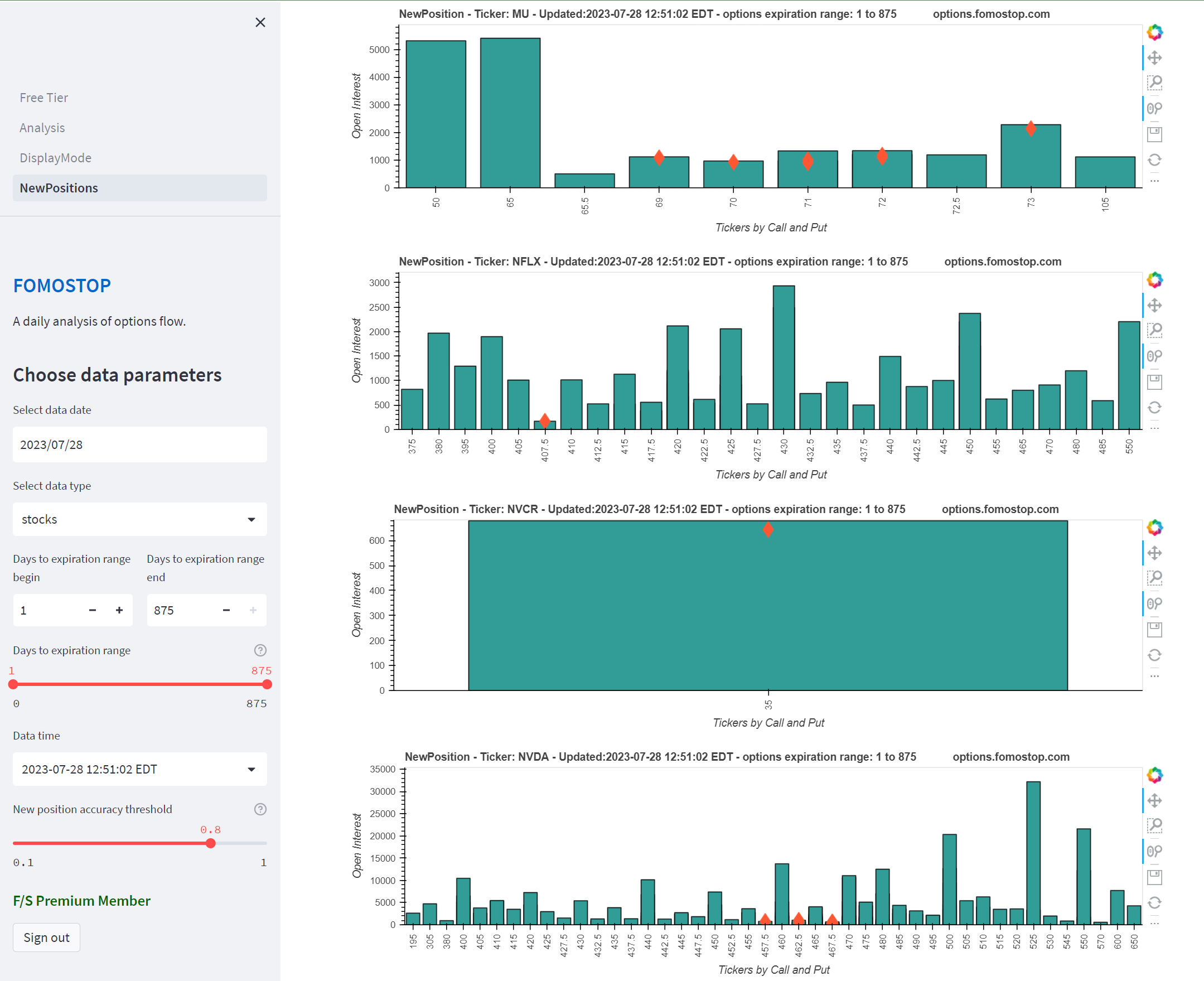Toggle Wheel Zoom on NVCR chart
The width and height of the screenshot is (1204, 981).
click(1154, 603)
